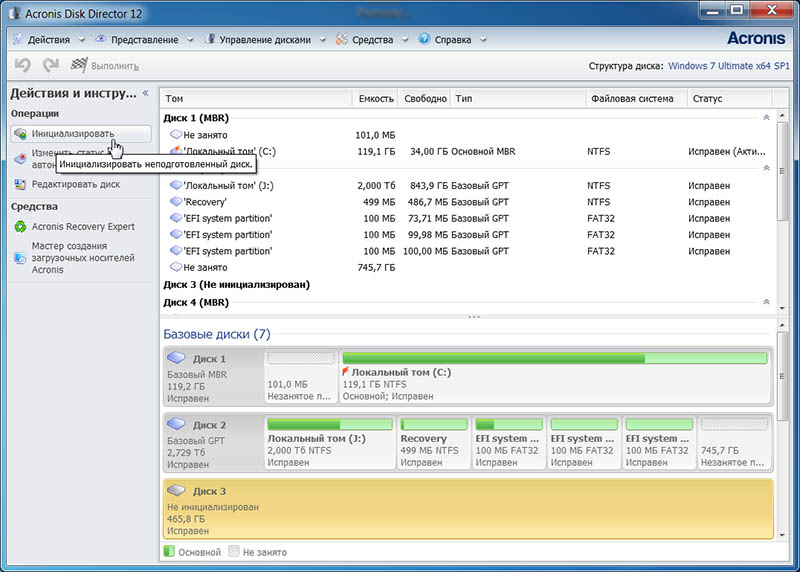Click the Изменить статус disk icon
This screenshot has height=572, width=800.
coord(20,159)
